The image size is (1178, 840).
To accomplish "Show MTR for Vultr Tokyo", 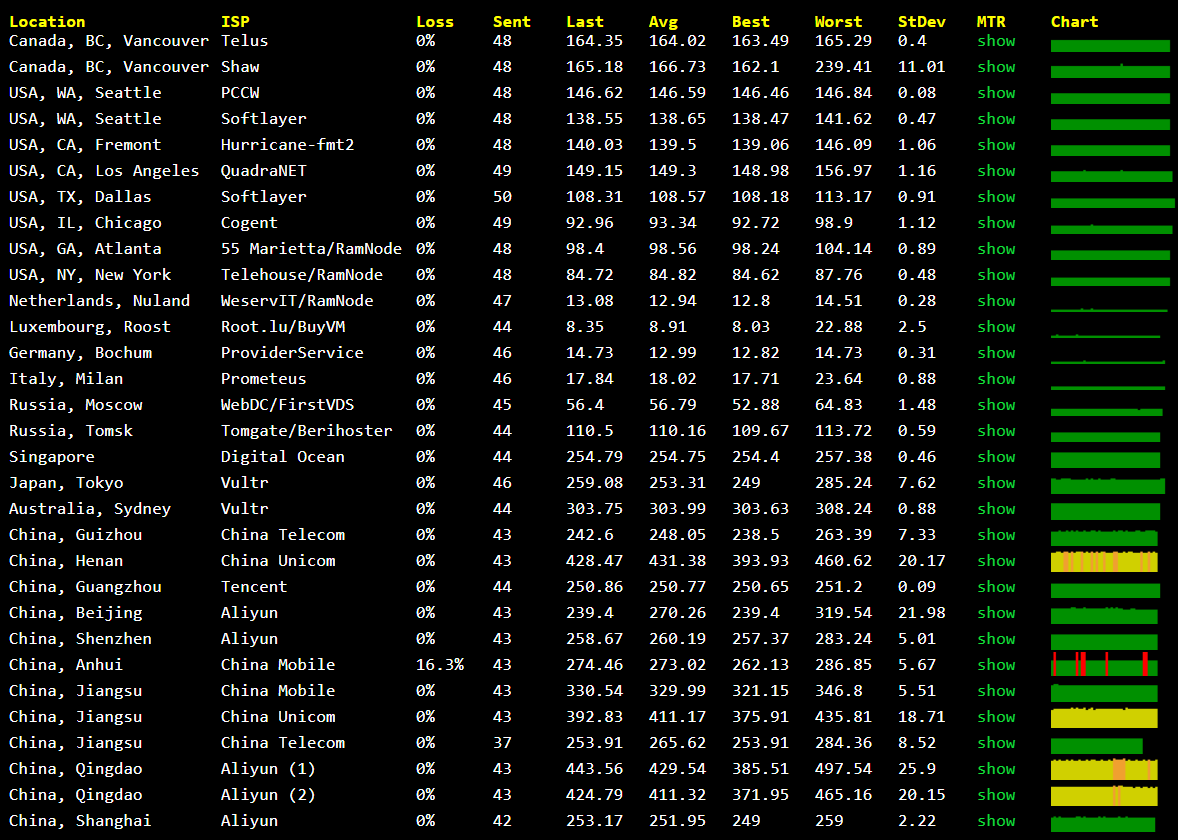I will pyautogui.click(x=996, y=482).
